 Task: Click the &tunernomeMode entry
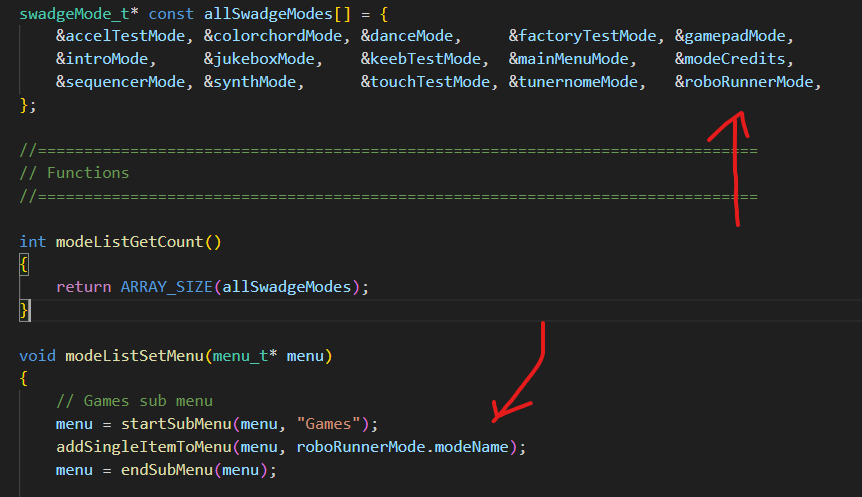[x=573, y=82]
